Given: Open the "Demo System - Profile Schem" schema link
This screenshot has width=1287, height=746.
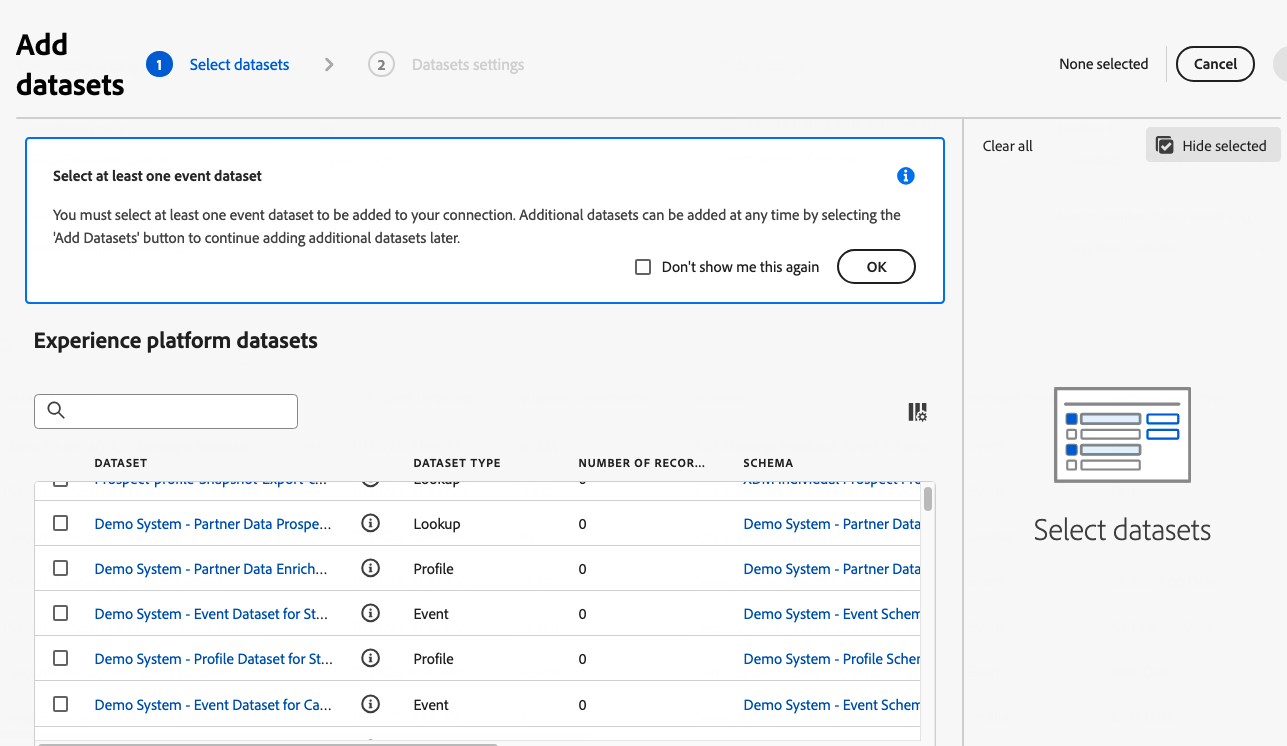Looking at the screenshot, I should [832, 659].
